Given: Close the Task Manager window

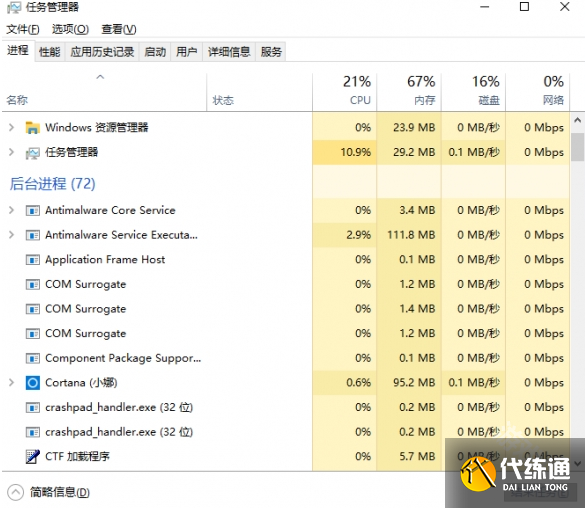Looking at the screenshot, I should tap(564, 7).
